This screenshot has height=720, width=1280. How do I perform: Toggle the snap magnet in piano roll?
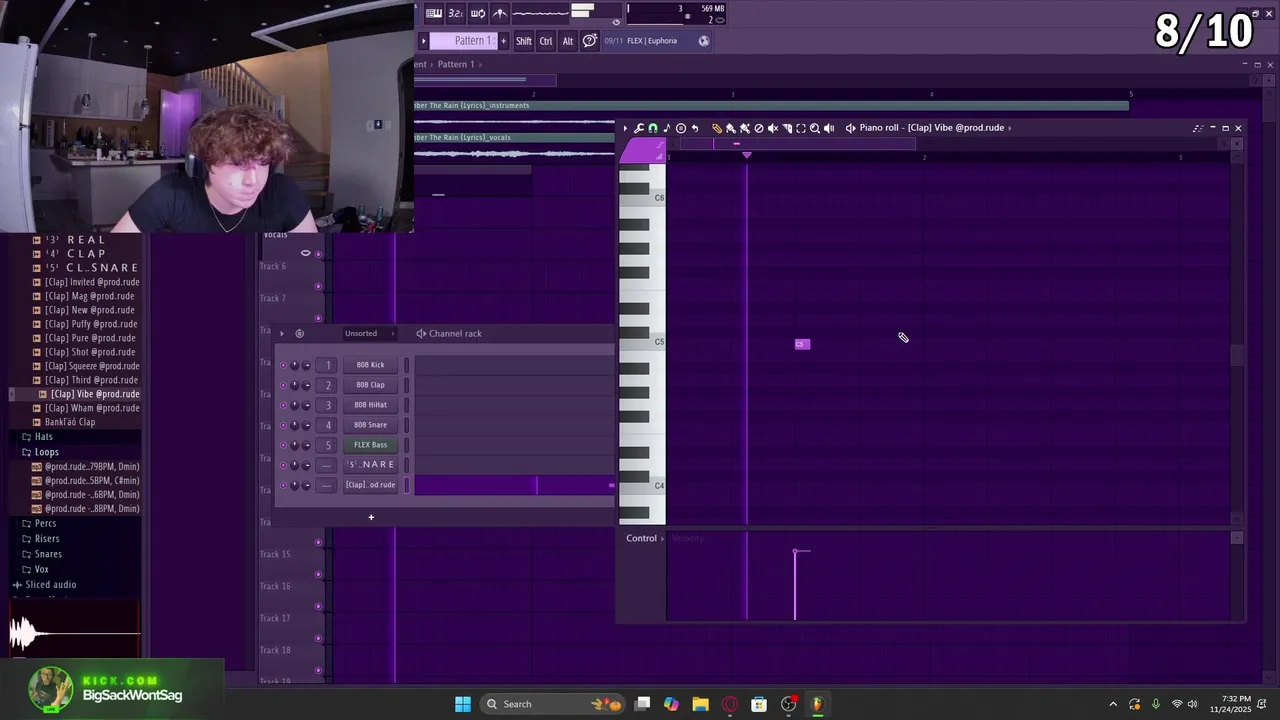tap(653, 128)
